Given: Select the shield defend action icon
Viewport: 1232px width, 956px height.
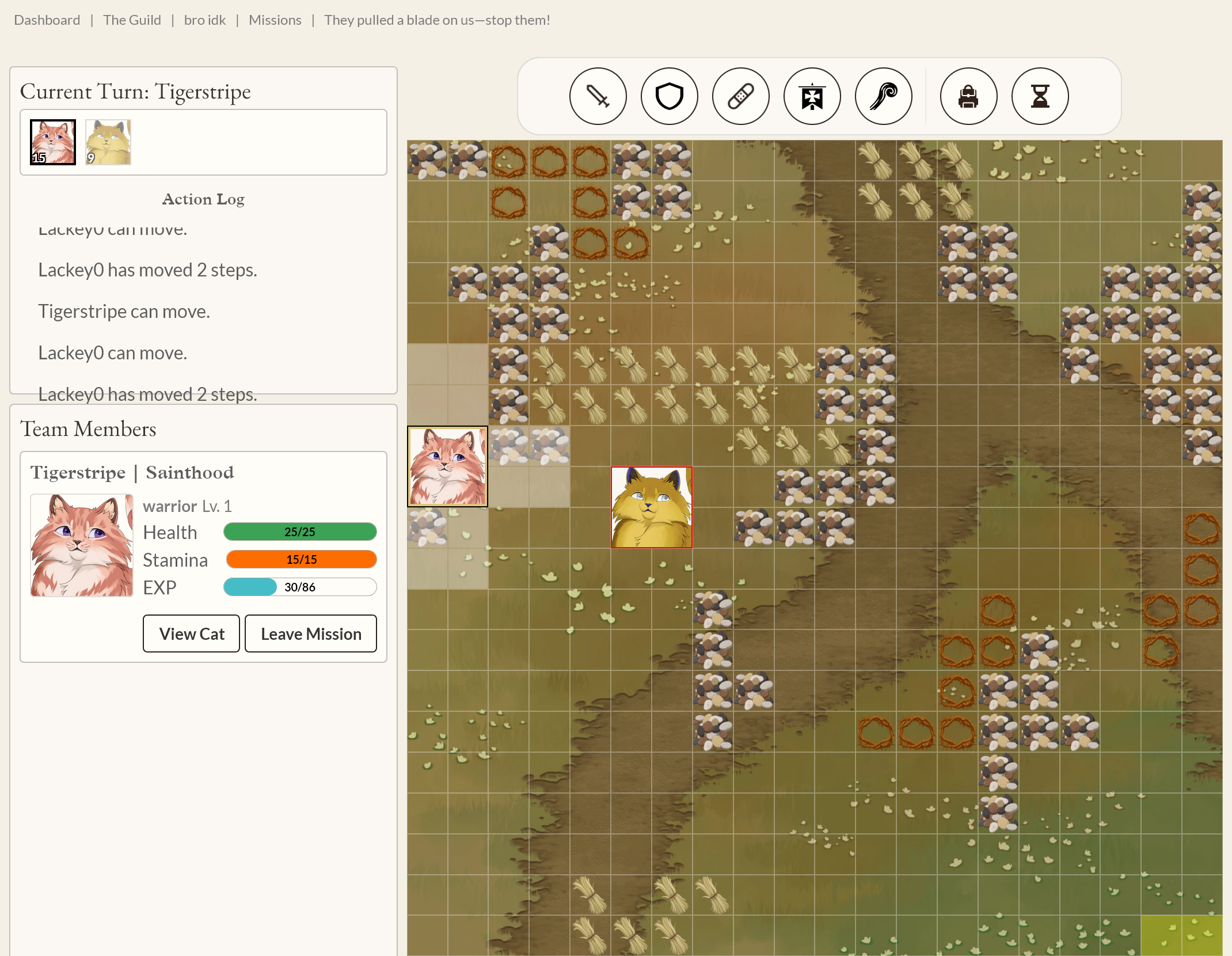Looking at the screenshot, I should (x=669, y=96).
